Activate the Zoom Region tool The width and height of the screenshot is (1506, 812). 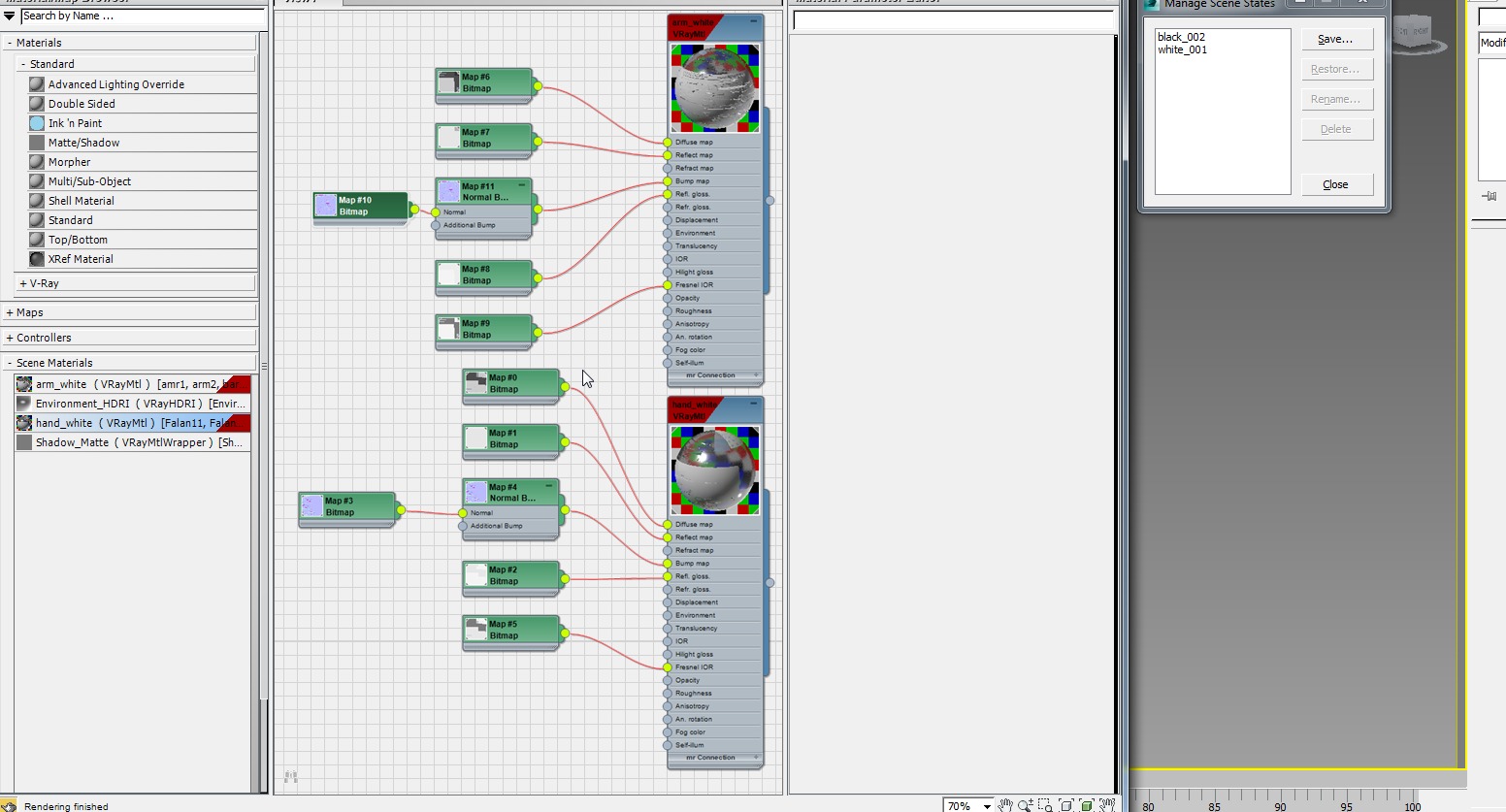(1045, 805)
